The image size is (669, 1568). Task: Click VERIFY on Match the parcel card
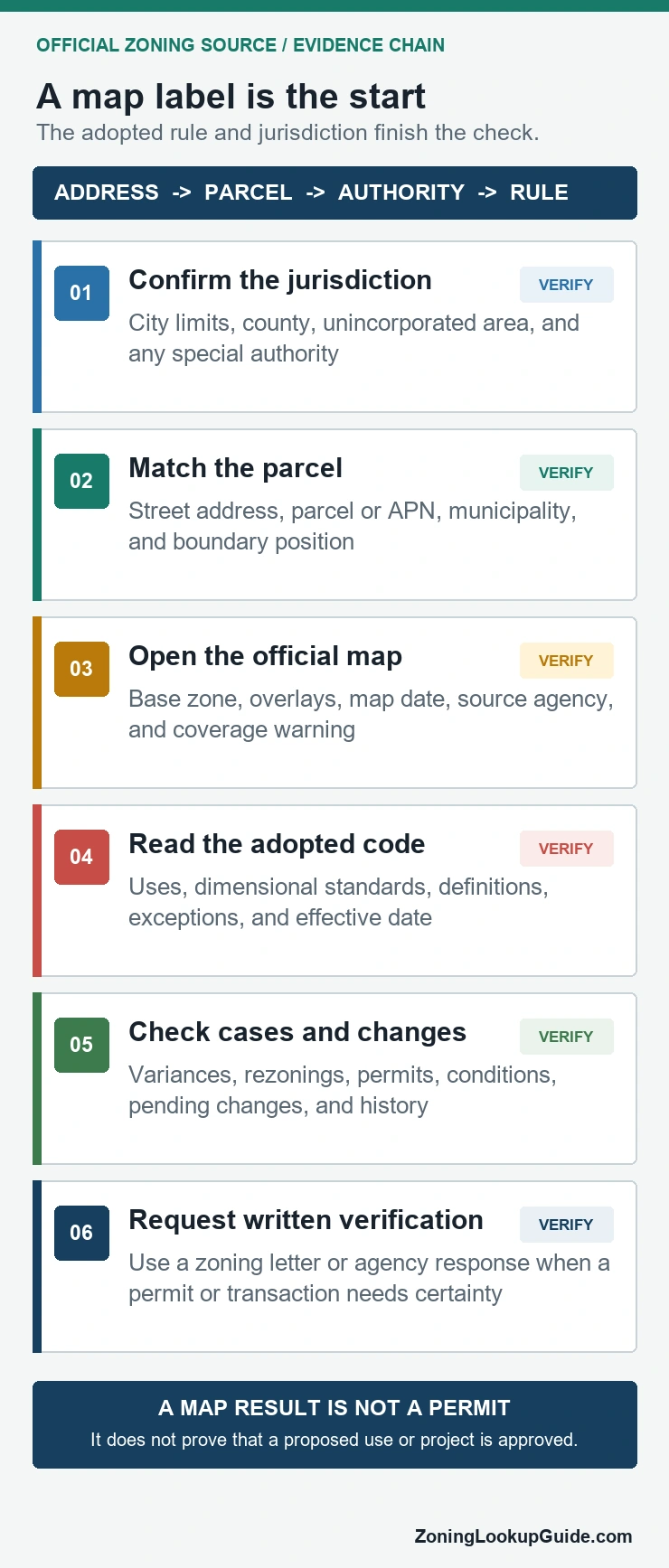pos(566,473)
